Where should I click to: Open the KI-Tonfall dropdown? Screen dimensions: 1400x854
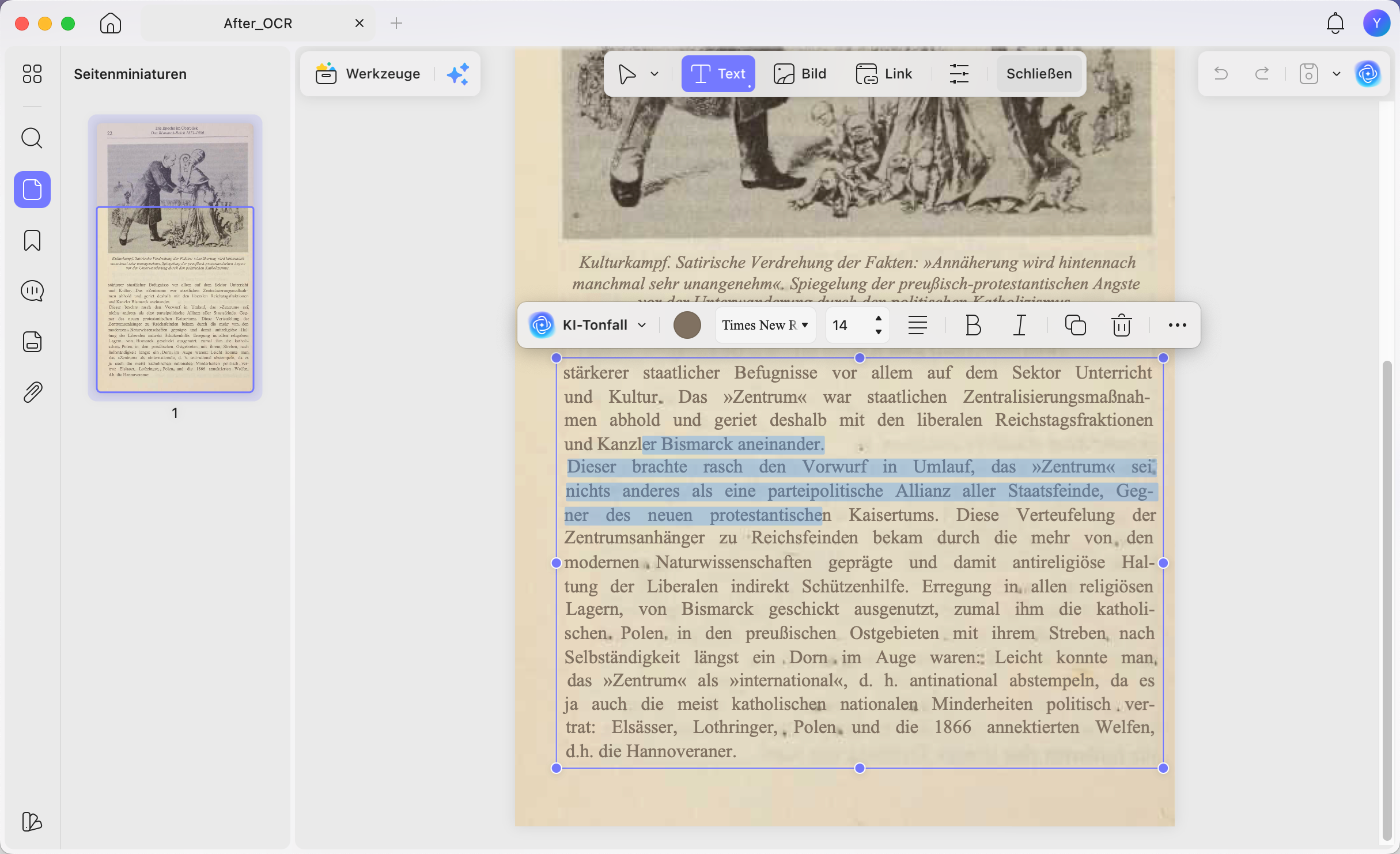tap(588, 325)
